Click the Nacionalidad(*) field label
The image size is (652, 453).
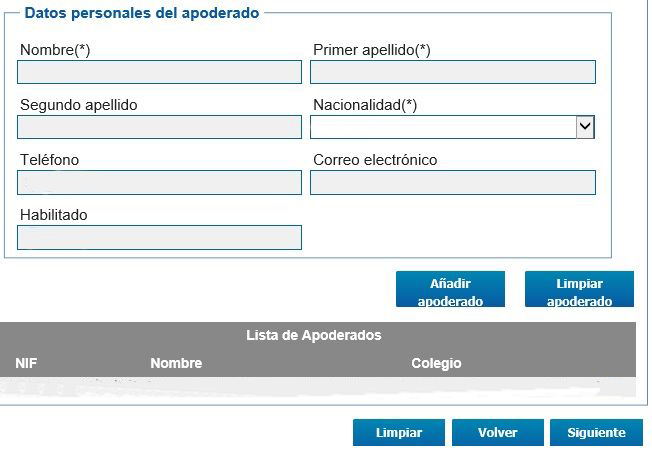pyautogui.click(x=365, y=105)
